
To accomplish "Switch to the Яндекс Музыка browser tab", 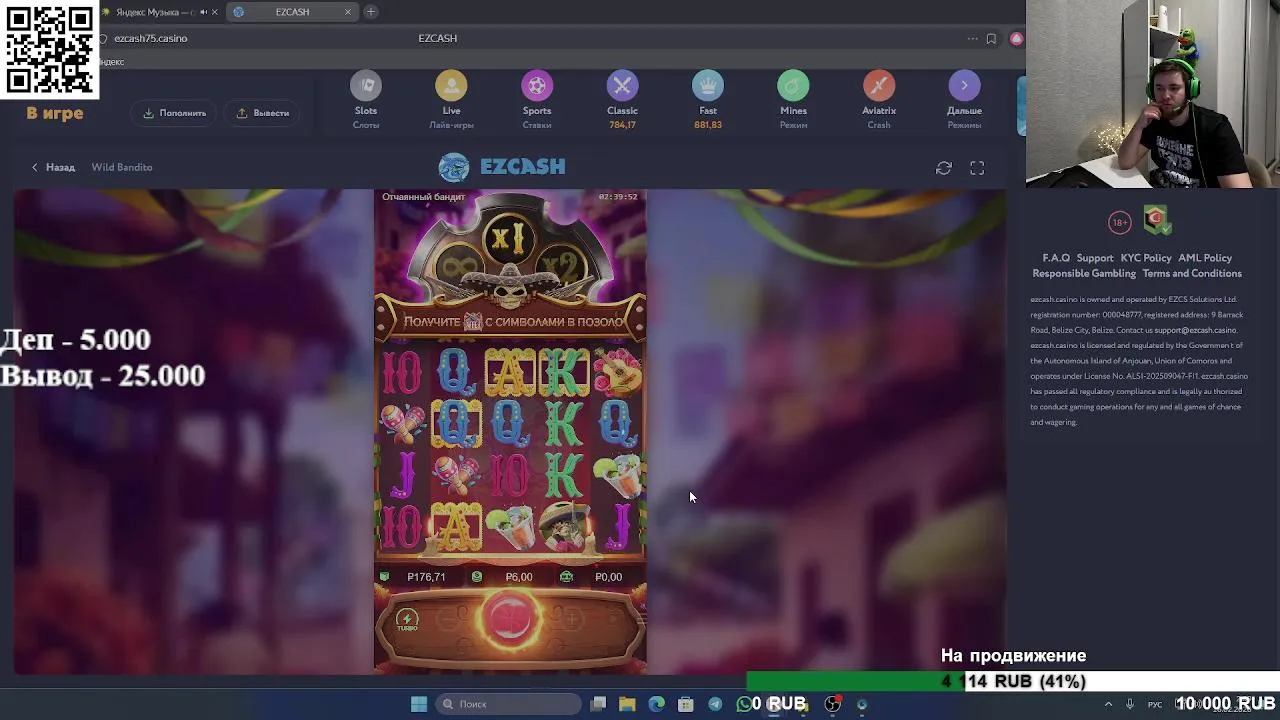I will (155, 12).
